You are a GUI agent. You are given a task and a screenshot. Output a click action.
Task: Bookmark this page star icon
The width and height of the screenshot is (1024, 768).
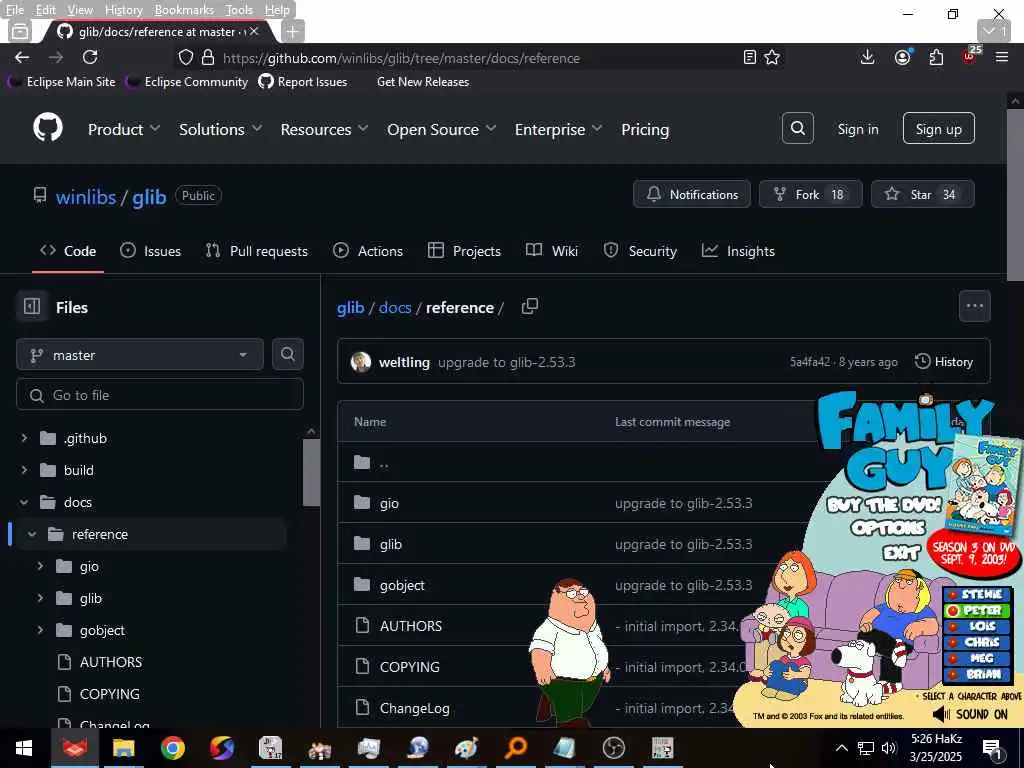(772, 57)
